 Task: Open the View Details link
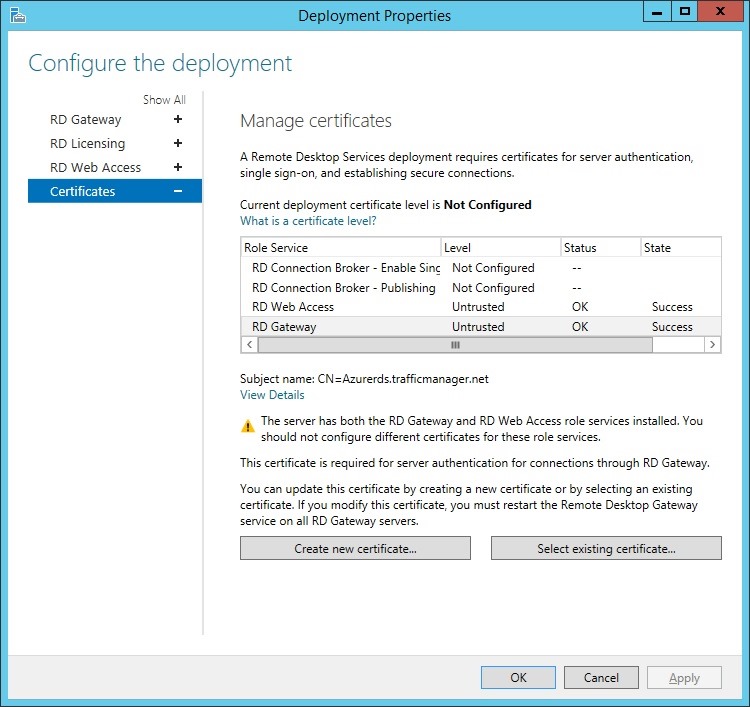click(x=272, y=395)
